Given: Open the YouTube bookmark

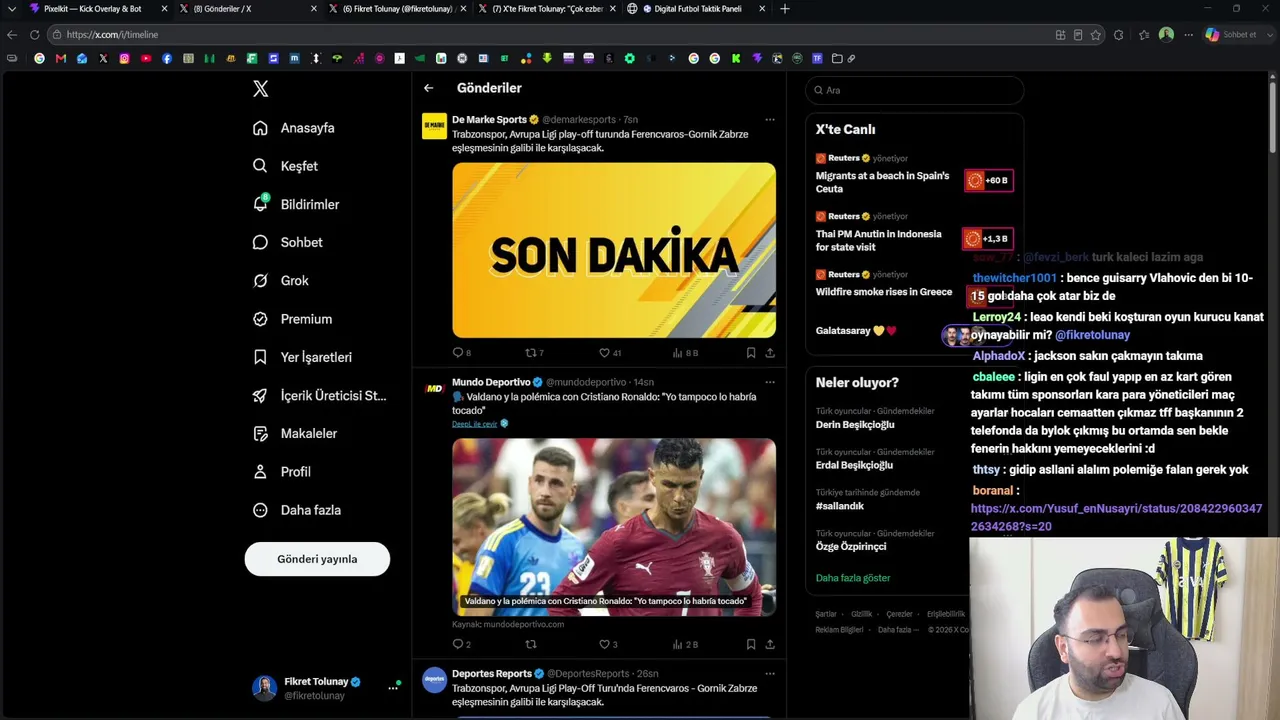Looking at the screenshot, I should pos(146,58).
